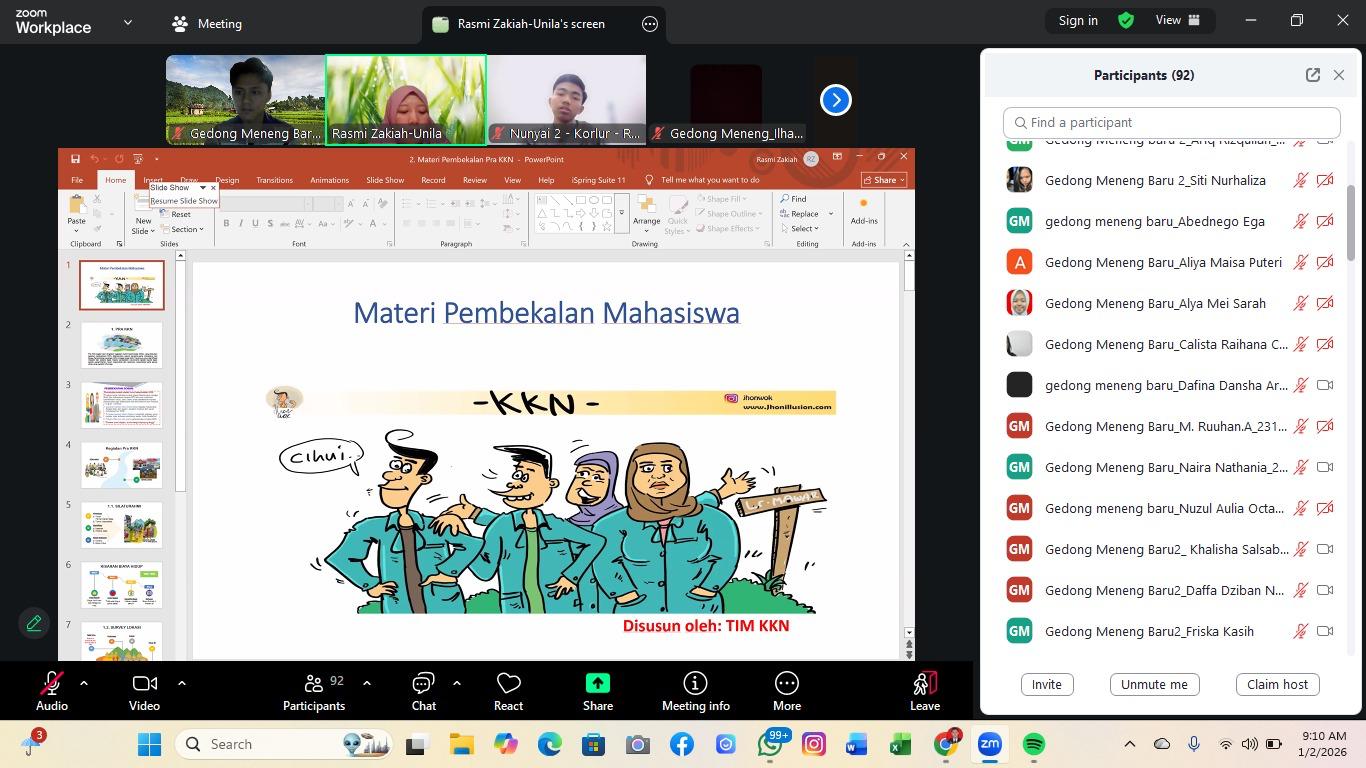Screen dimensions: 1366x768
Task: Switch to the Animations ribbon tab
Action: pos(328,180)
